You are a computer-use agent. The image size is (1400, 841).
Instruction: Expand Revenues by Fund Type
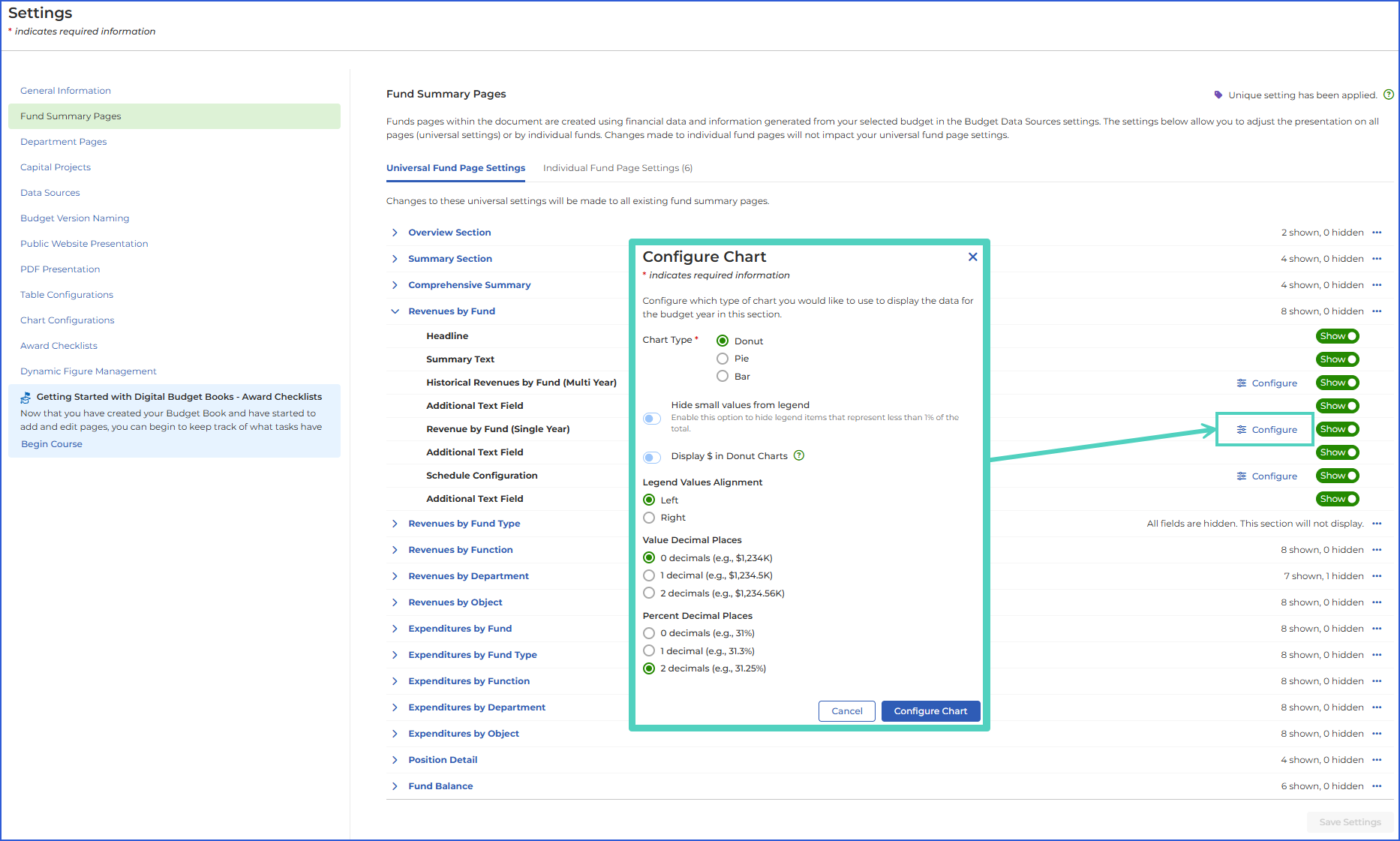[395, 524]
